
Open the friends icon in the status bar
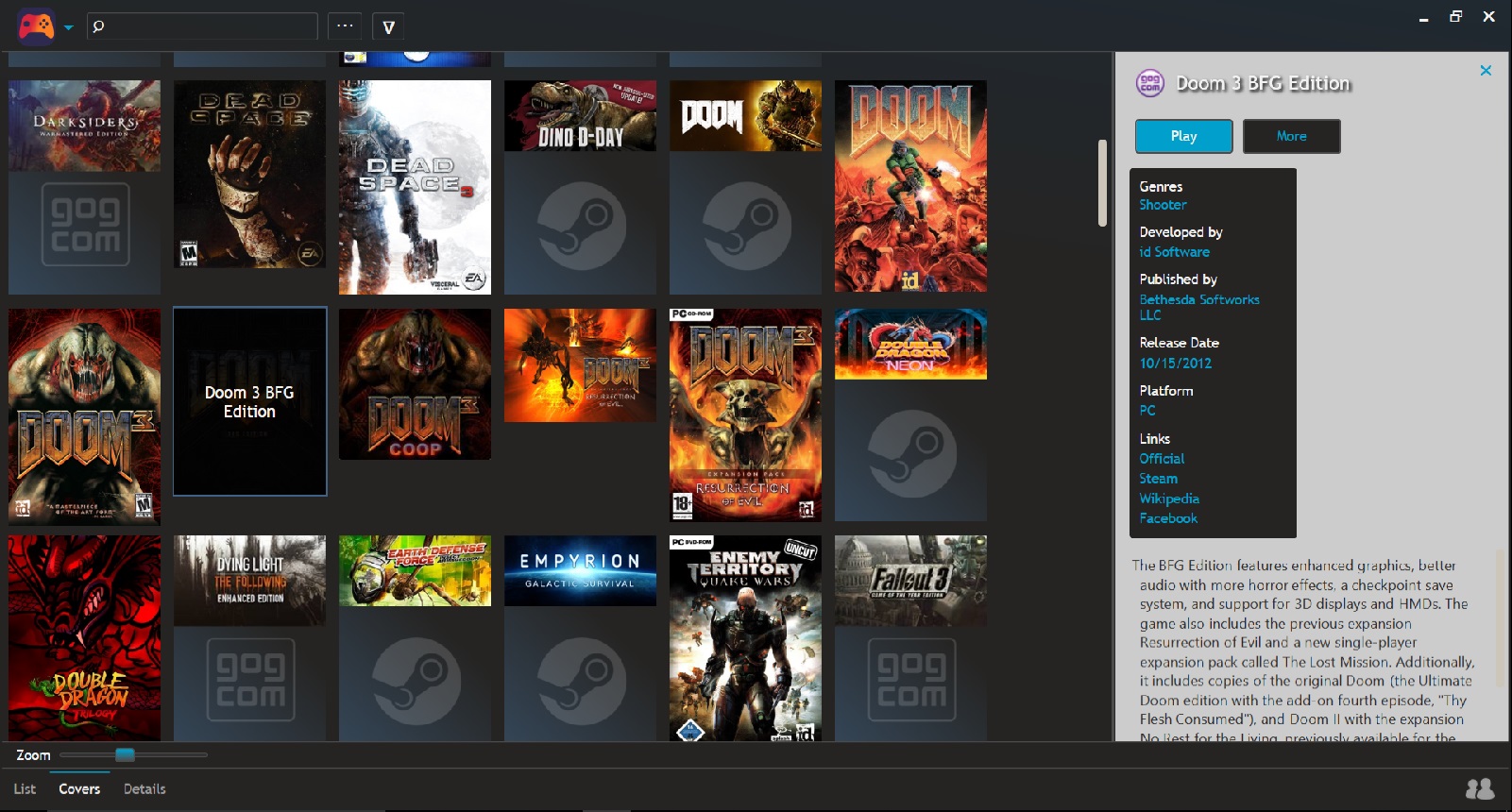pos(1480,788)
